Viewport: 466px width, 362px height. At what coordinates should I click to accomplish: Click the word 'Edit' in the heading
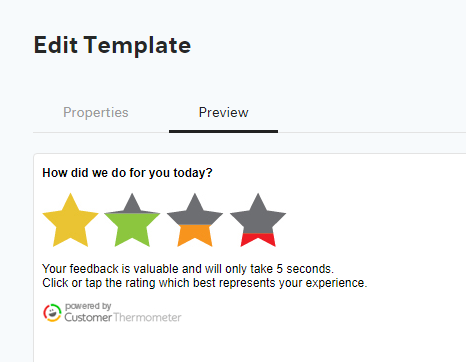coord(56,45)
